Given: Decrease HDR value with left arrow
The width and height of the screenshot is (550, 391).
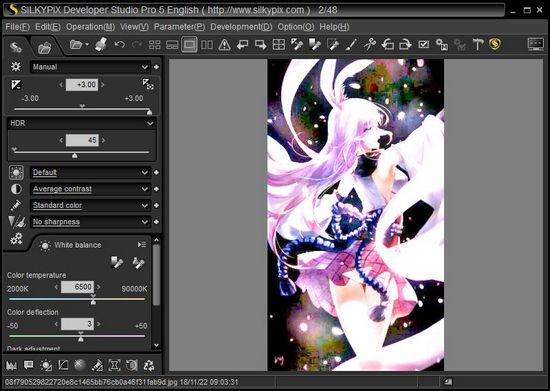Looking at the screenshot, I should (x=61, y=140).
